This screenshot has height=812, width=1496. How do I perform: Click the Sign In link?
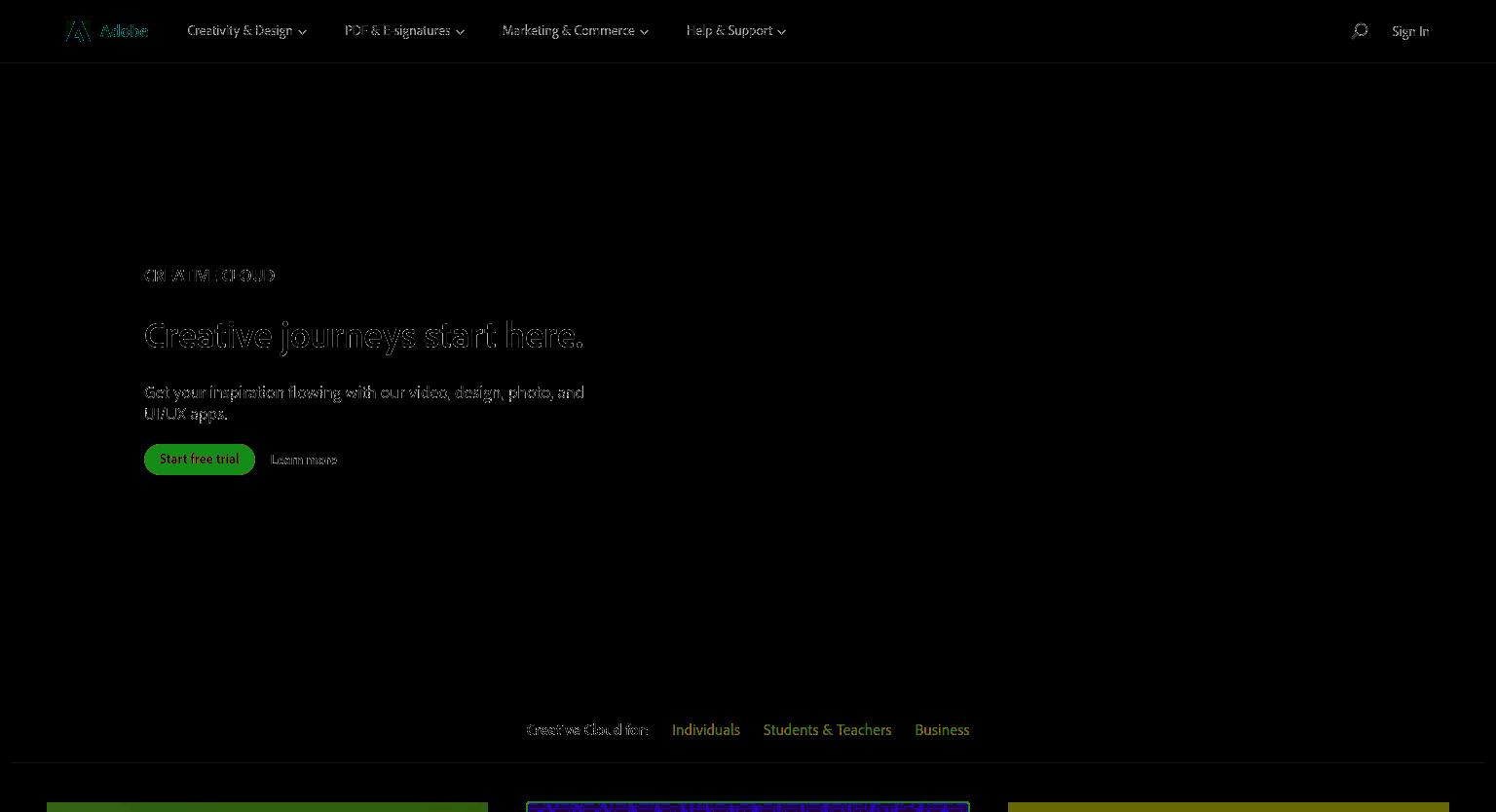1410,31
